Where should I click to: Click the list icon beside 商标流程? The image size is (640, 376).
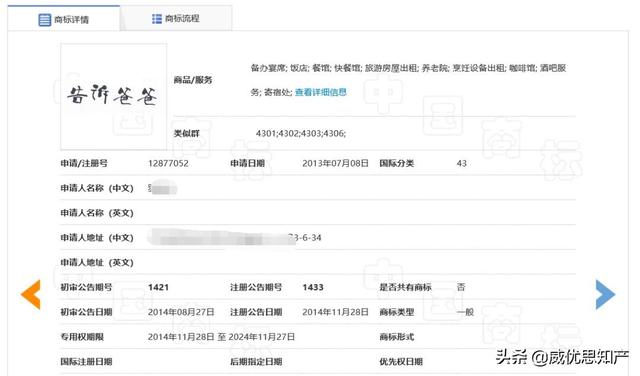coord(157,19)
